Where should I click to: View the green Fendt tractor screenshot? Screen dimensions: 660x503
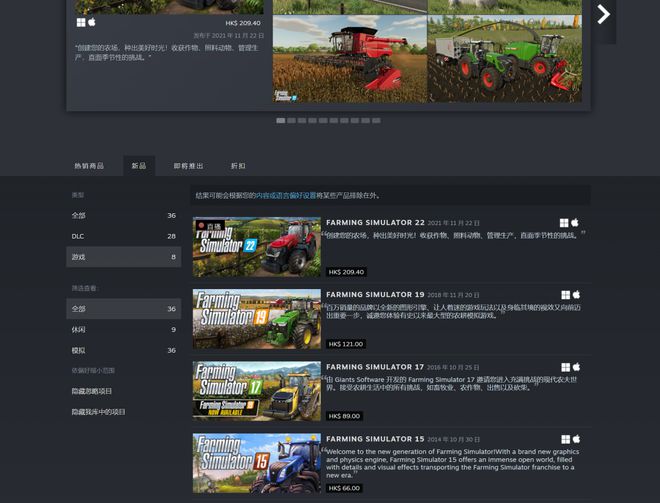pyautogui.click(x=505, y=59)
